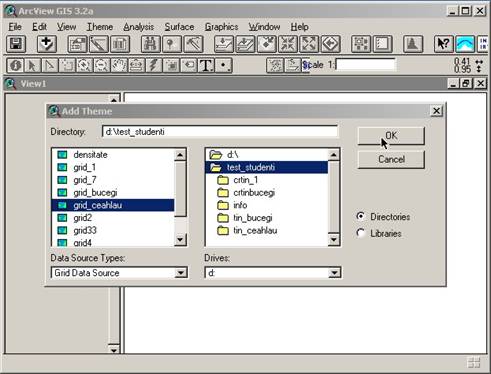This screenshot has height=374, width=491.
Task: Click Zoom to Previous Extent icon
Action: (330, 44)
